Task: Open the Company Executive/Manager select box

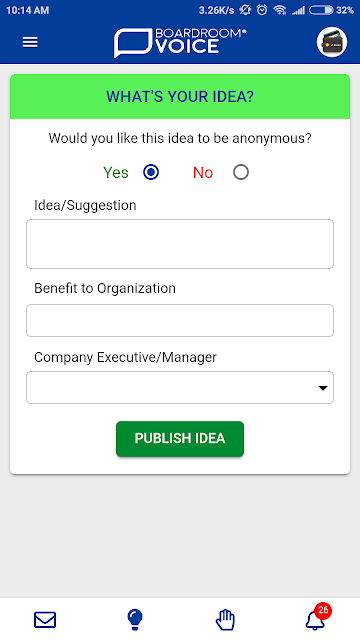Action: [180, 387]
